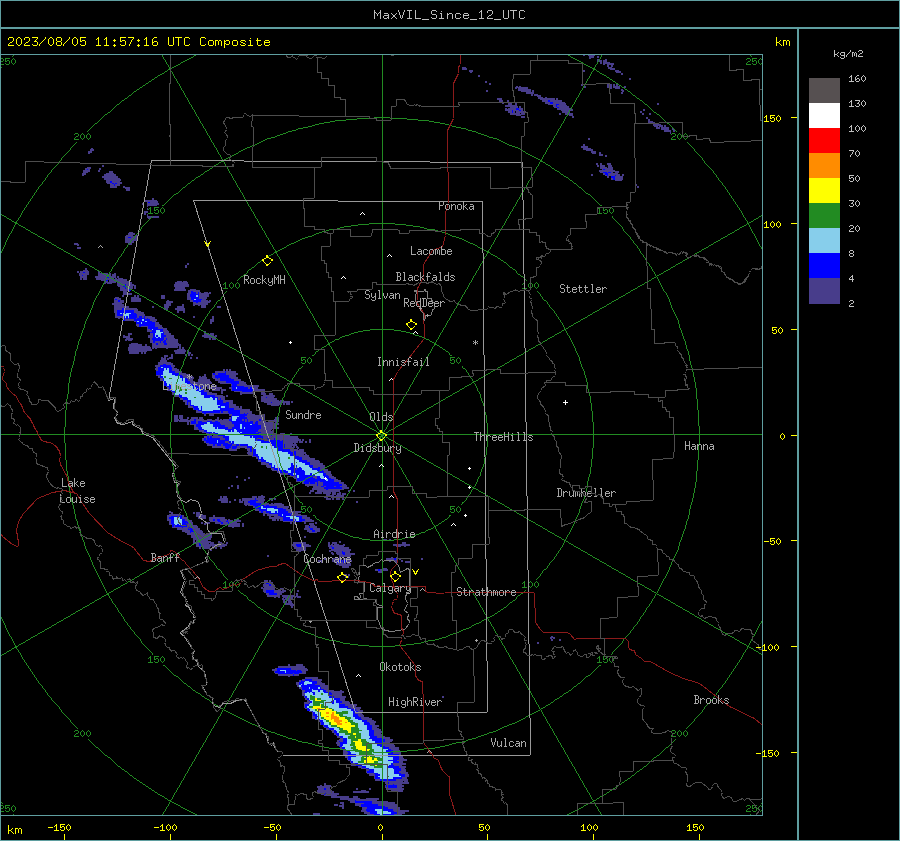Click the ThreeHills city label
Image resolution: width=900 pixels, height=841 pixels.
[x=503, y=437]
